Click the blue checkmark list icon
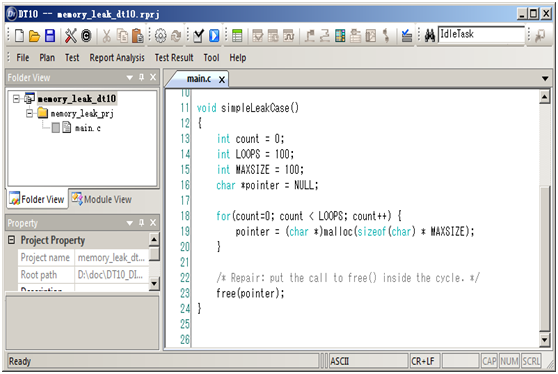 tap(406, 36)
